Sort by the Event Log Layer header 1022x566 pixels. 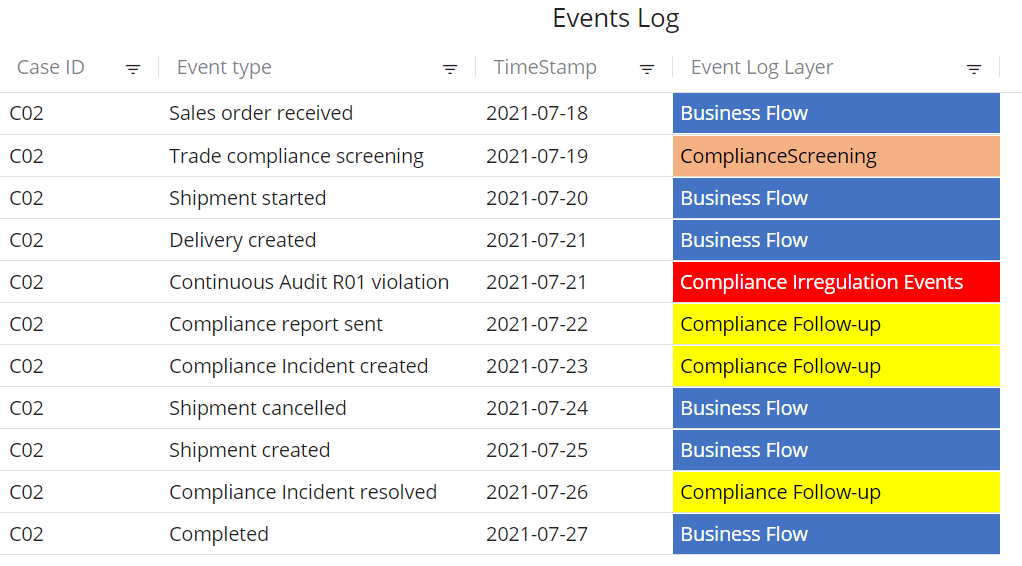click(762, 68)
